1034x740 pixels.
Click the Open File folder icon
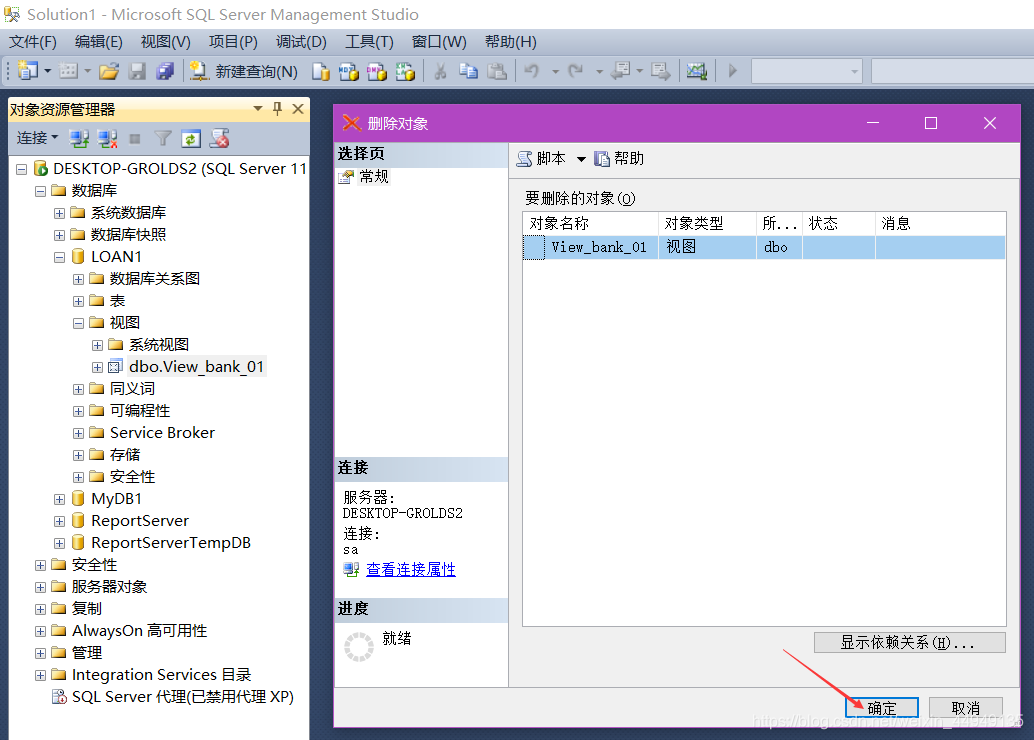click(x=109, y=71)
